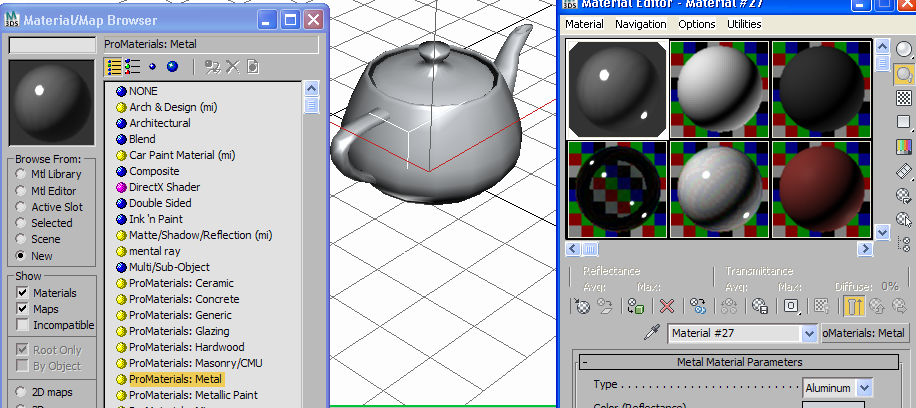The image size is (916, 408).
Task: Select Selected radio button
Action: [x=21, y=223]
